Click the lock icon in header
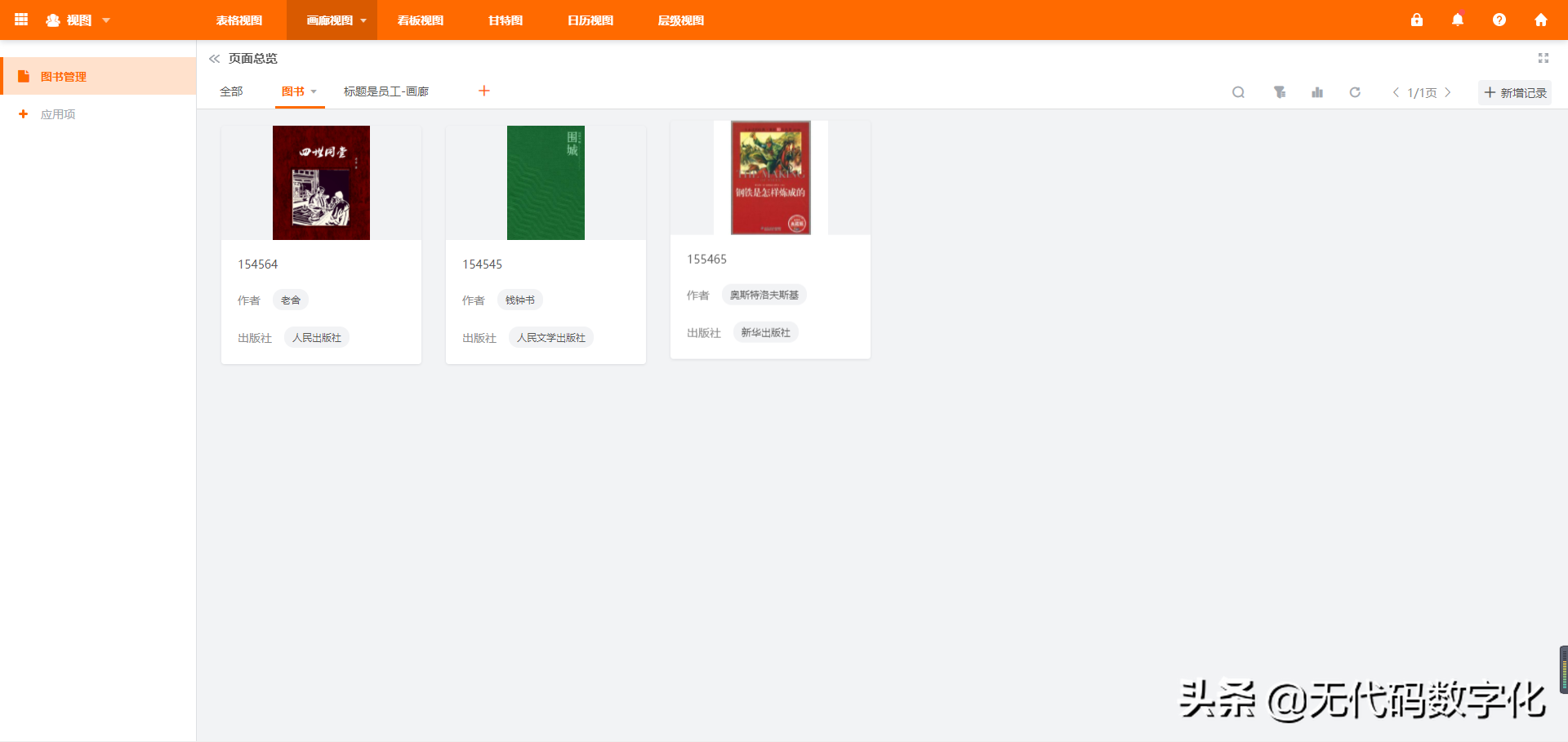 (x=1417, y=20)
